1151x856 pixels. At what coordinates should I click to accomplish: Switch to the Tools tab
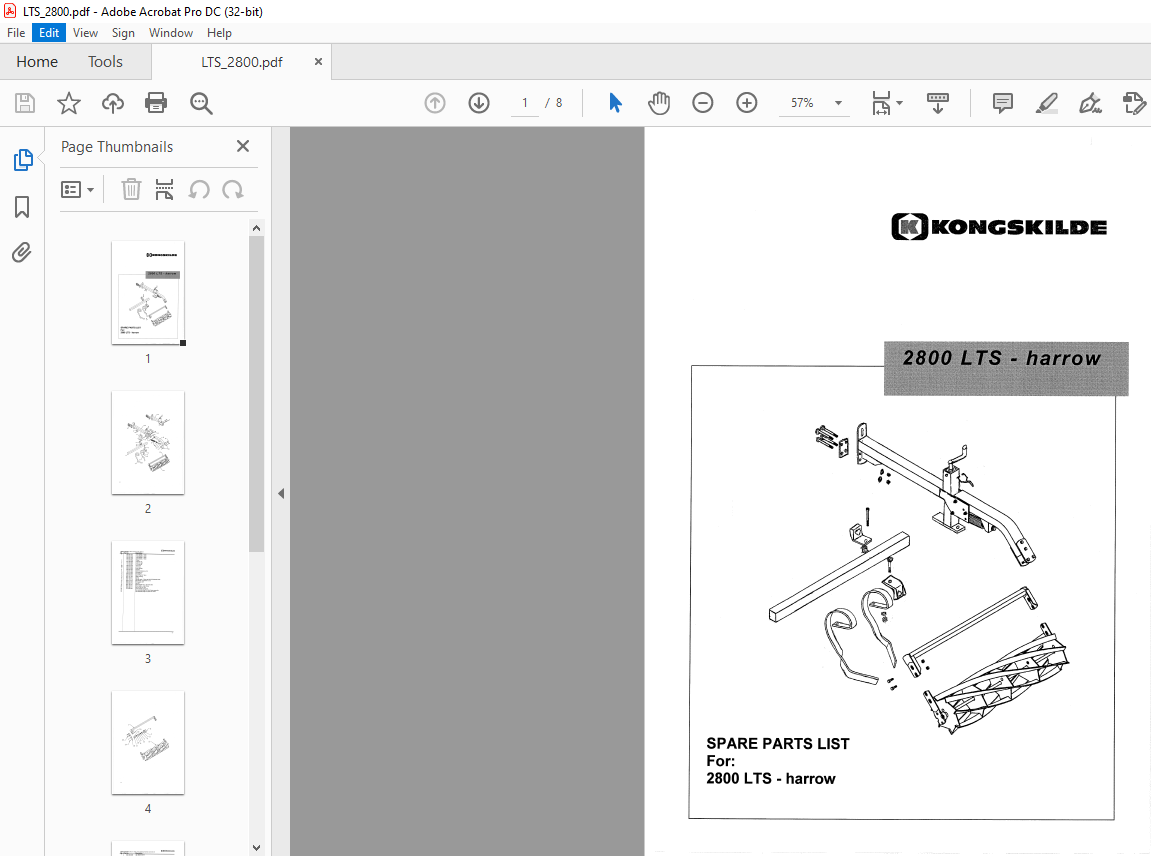105,62
